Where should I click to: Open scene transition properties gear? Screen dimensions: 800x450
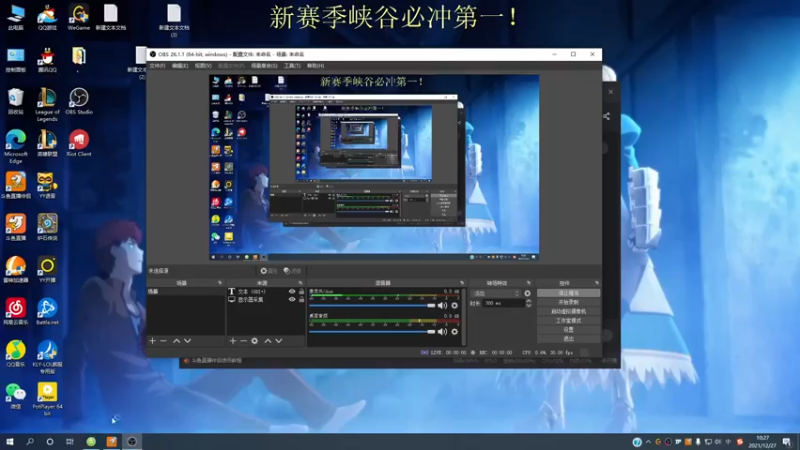[x=527, y=293]
